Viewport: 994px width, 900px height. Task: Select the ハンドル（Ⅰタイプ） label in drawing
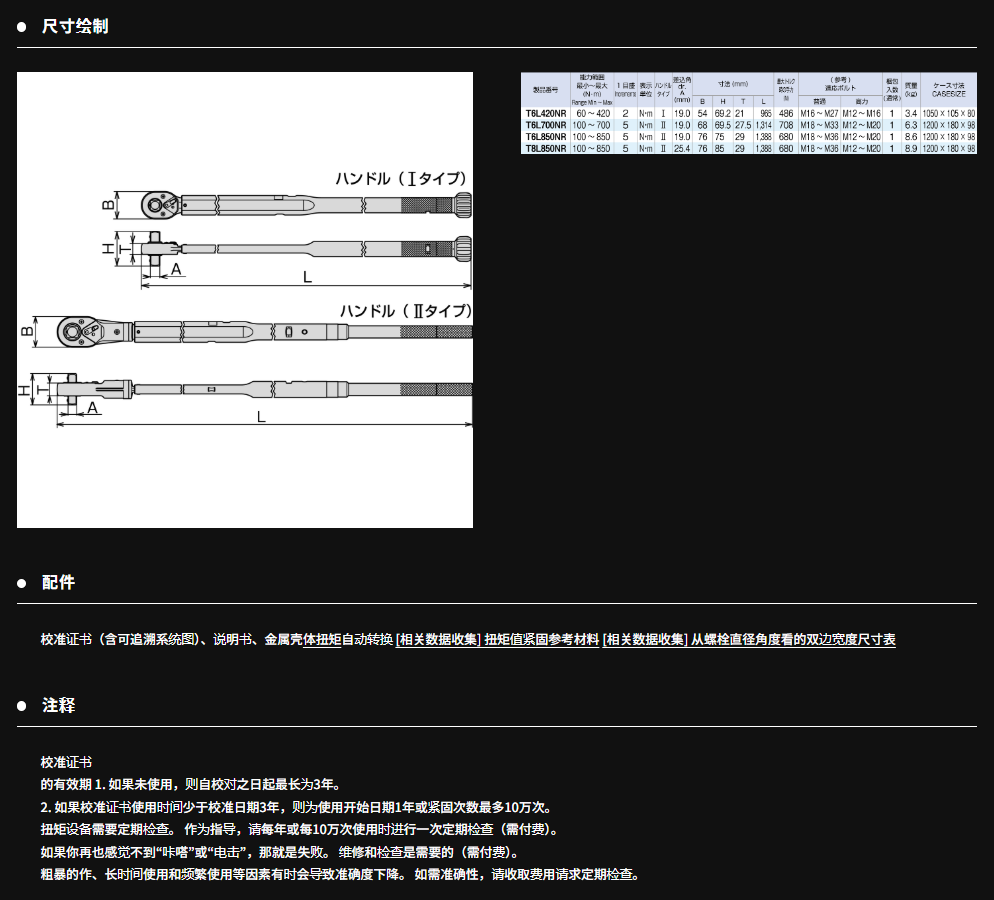(401, 179)
